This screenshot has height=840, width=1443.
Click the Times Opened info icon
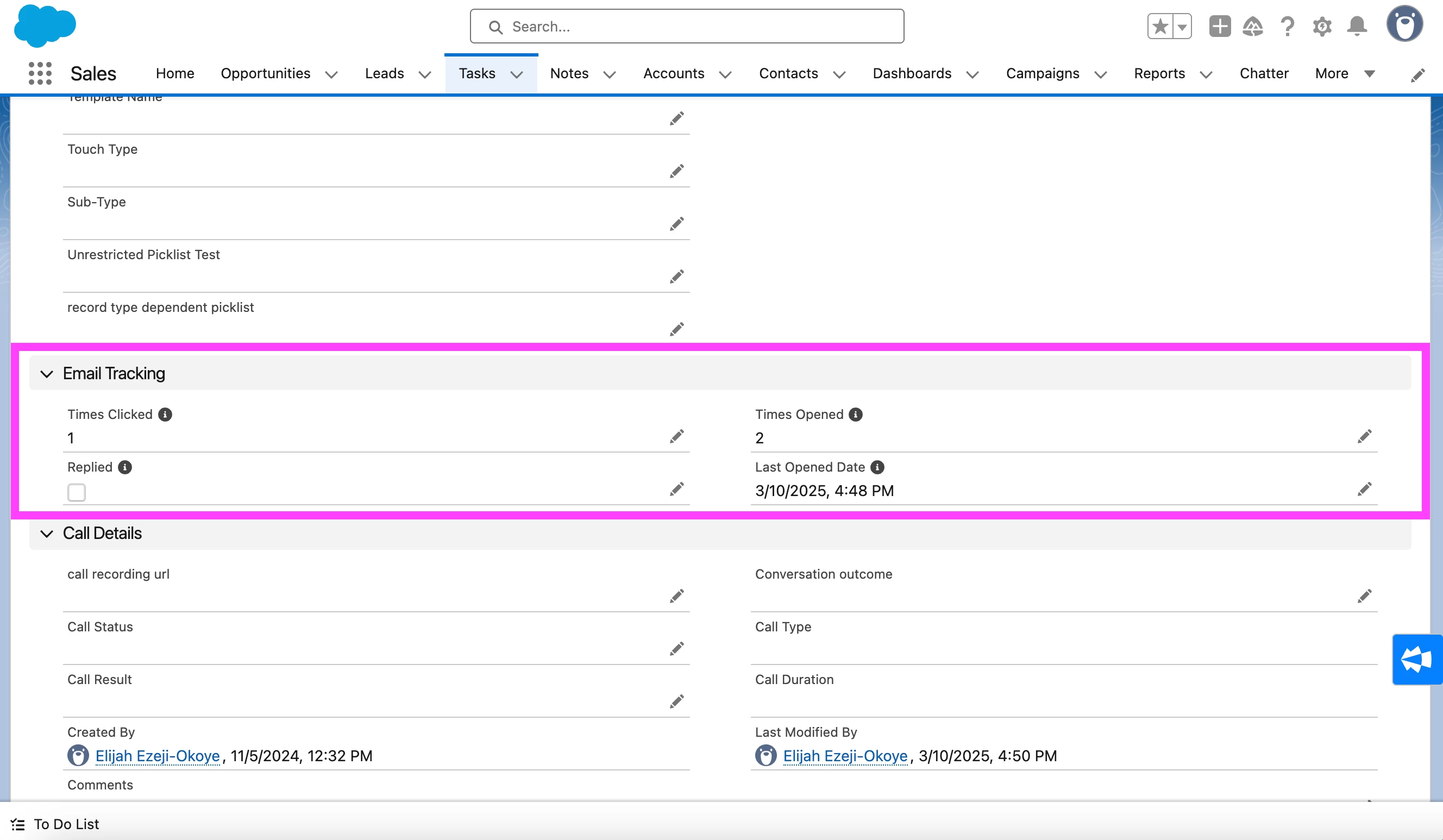pos(856,415)
